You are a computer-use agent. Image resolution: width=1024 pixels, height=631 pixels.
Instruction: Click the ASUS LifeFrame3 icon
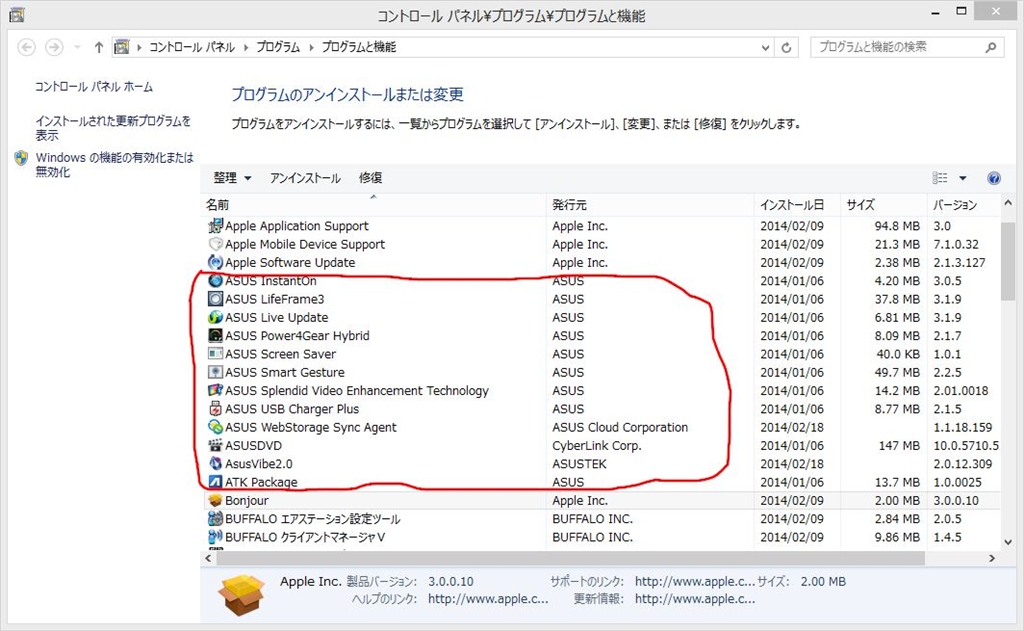tap(215, 299)
